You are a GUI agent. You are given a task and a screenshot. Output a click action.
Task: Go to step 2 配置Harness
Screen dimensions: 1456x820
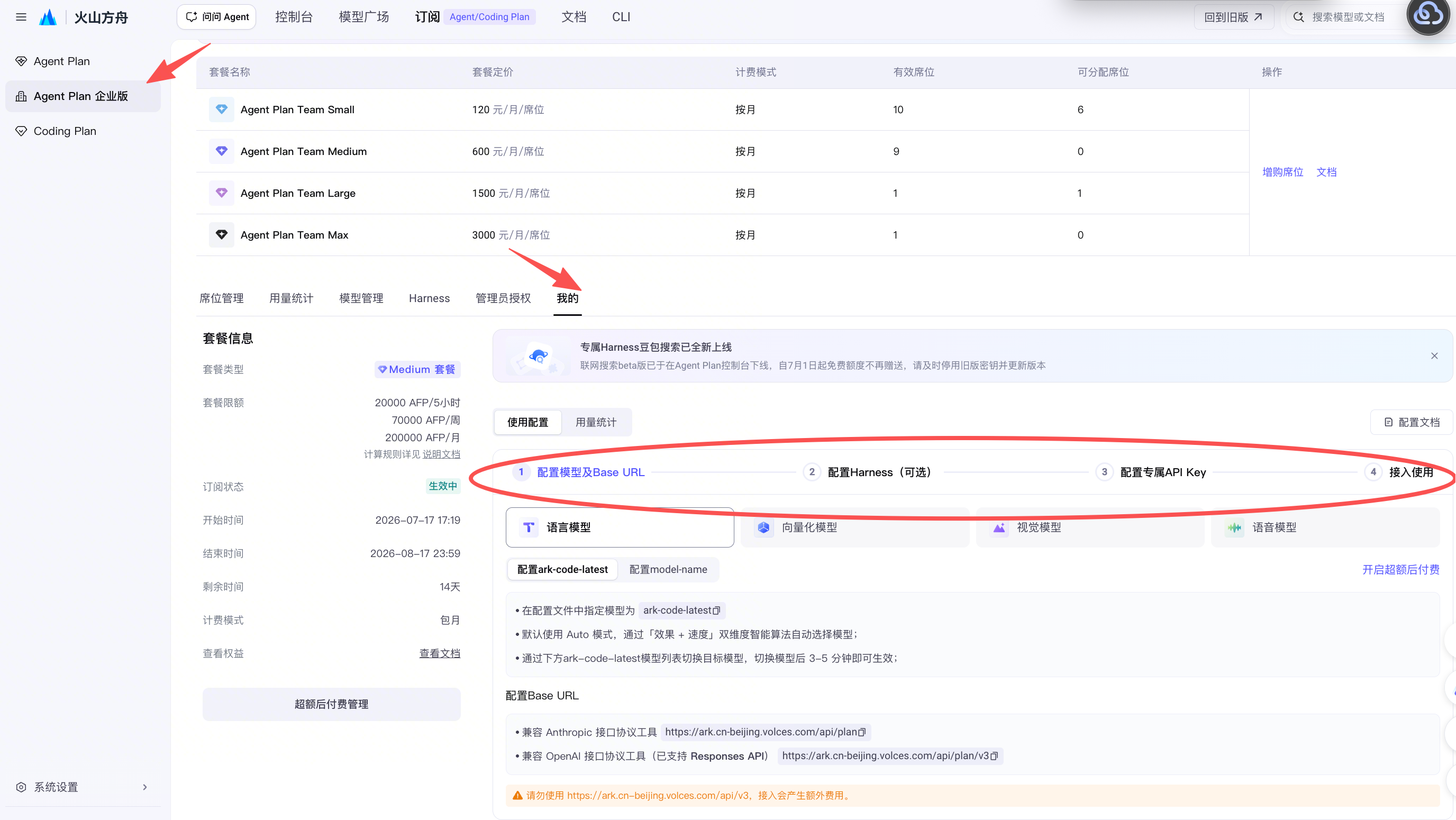867,472
